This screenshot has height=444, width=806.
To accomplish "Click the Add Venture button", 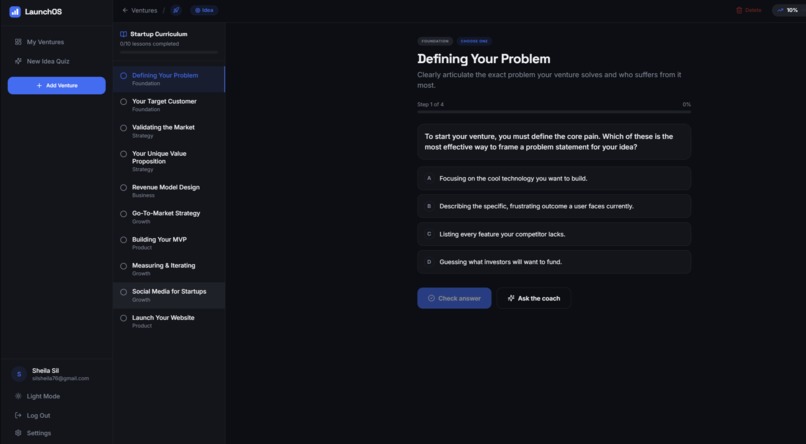I will click(x=57, y=85).
